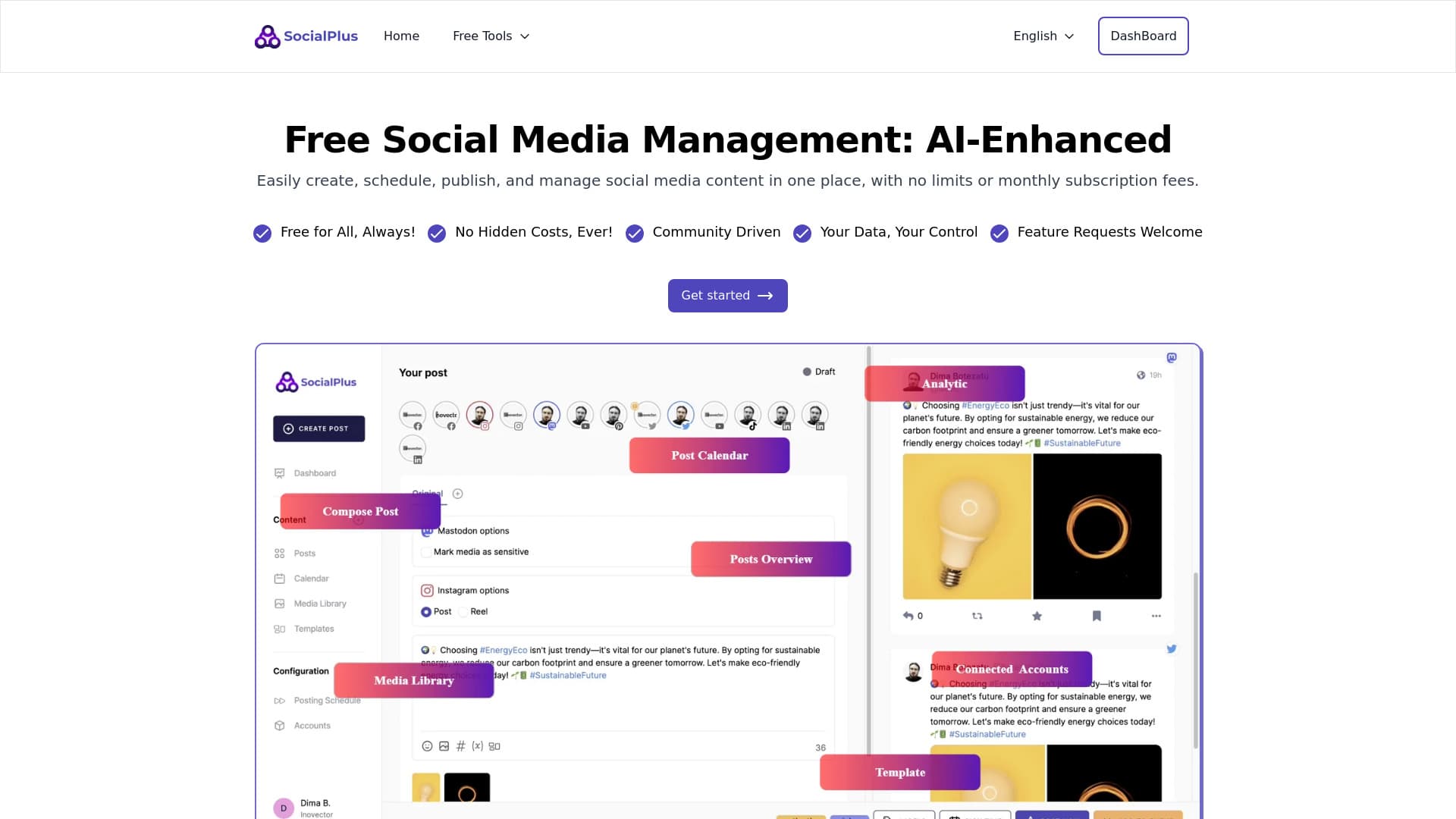Viewport: 1456px width, 819px height.
Task: Add a hashtag using the hashtag icon
Action: point(460,746)
